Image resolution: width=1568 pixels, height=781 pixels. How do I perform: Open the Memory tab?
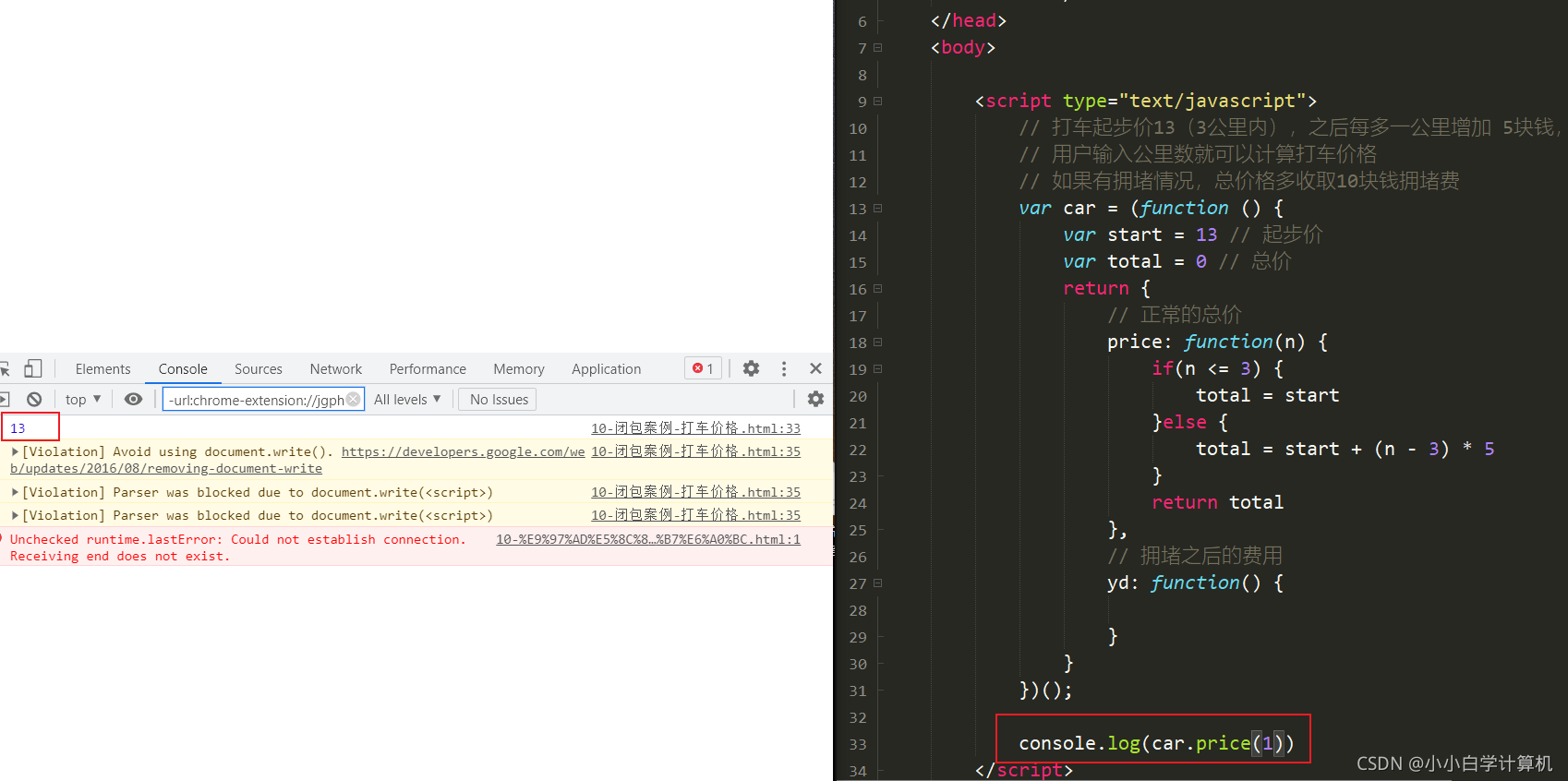pyautogui.click(x=519, y=368)
